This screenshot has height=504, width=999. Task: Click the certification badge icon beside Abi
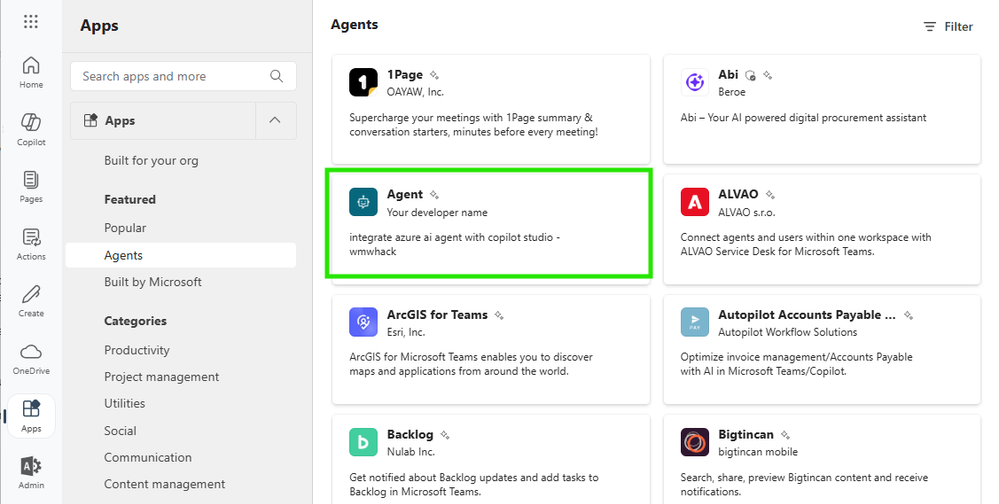coord(751,75)
